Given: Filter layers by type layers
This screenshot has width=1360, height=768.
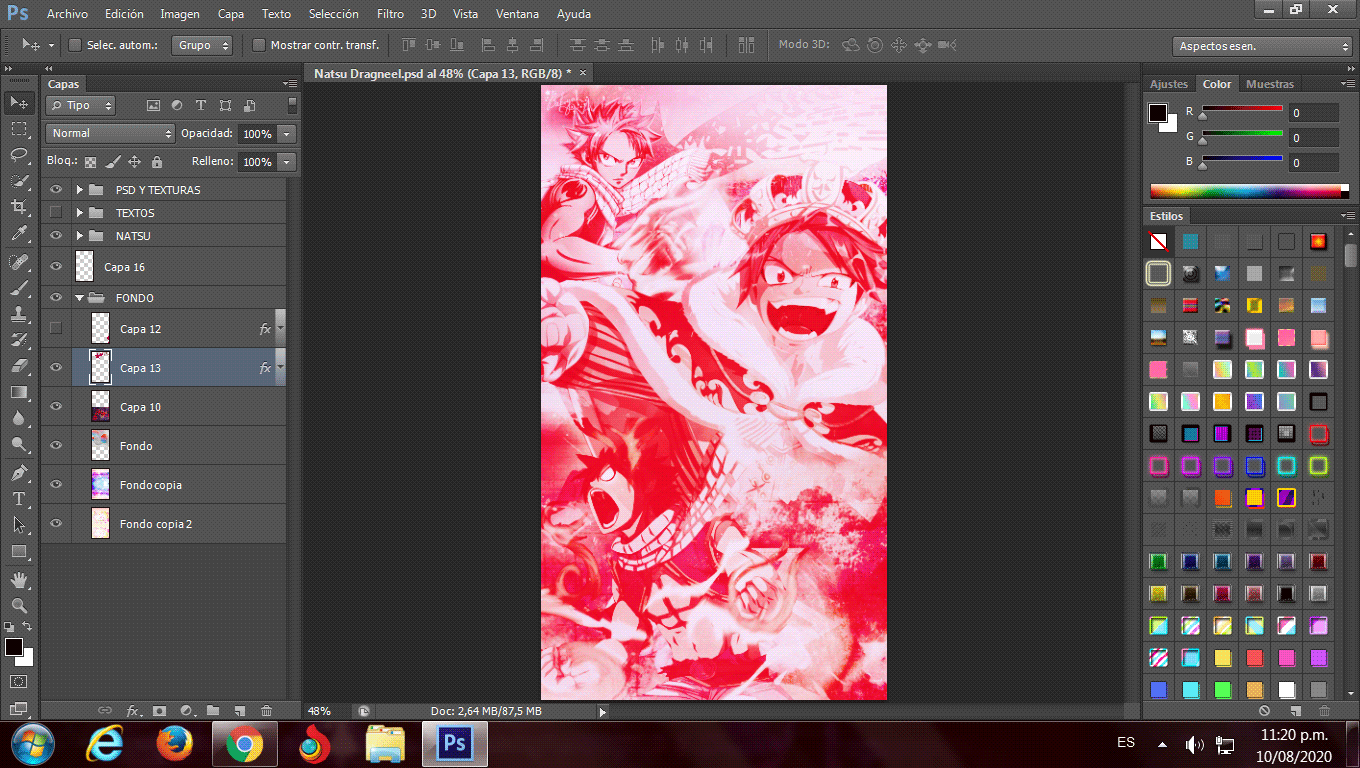Looking at the screenshot, I should click(x=200, y=105).
